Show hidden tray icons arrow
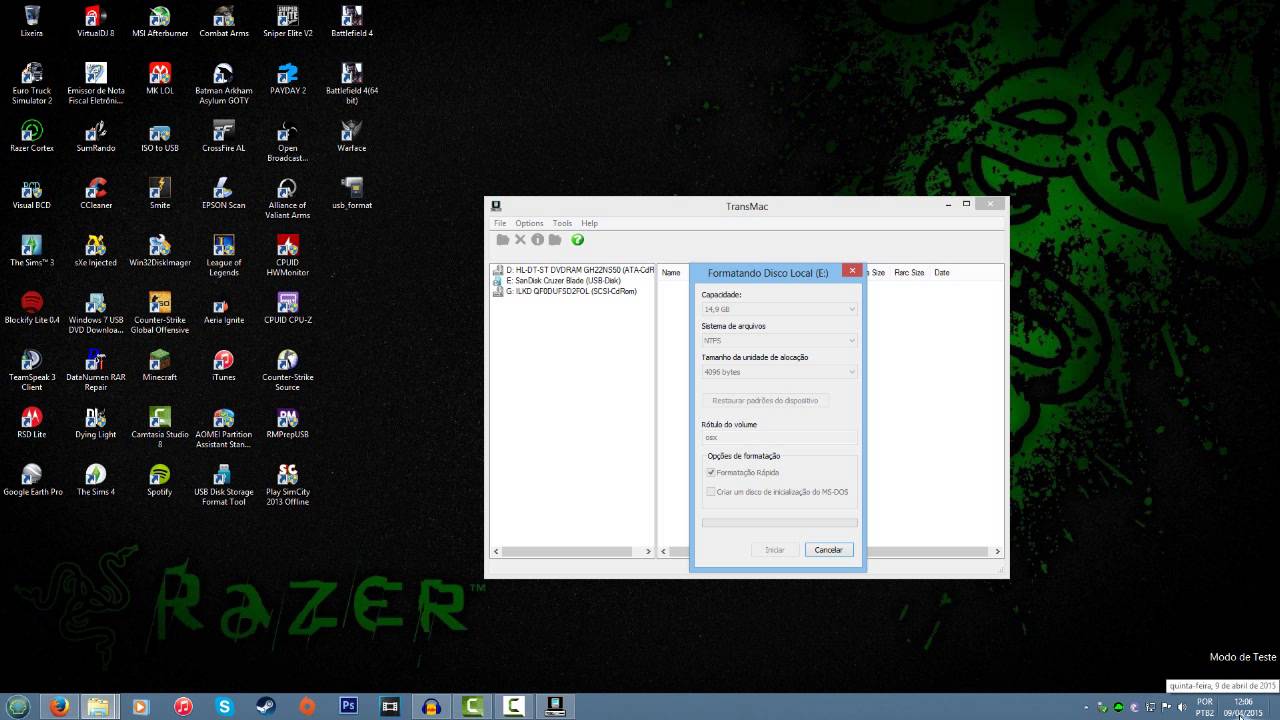 (x=1087, y=708)
